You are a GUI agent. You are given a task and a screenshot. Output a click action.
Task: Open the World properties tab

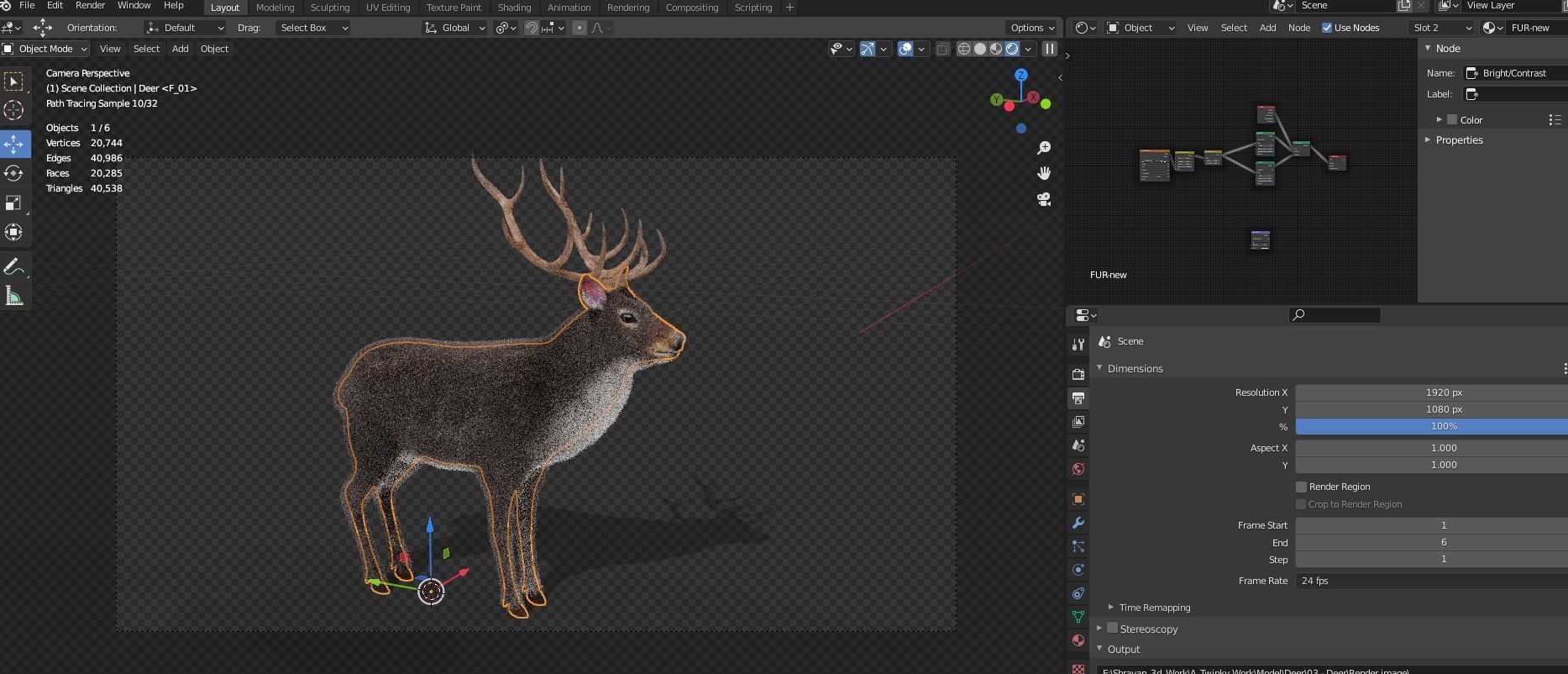pyautogui.click(x=1078, y=468)
